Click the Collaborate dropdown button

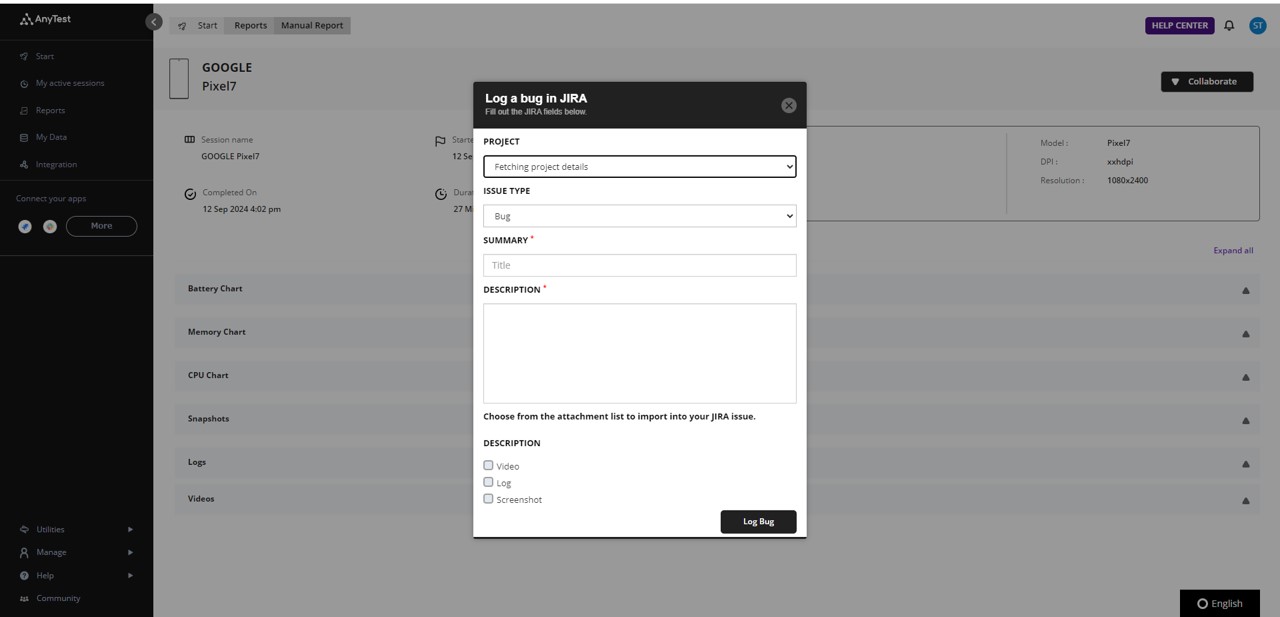click(x=1207, y=81)
